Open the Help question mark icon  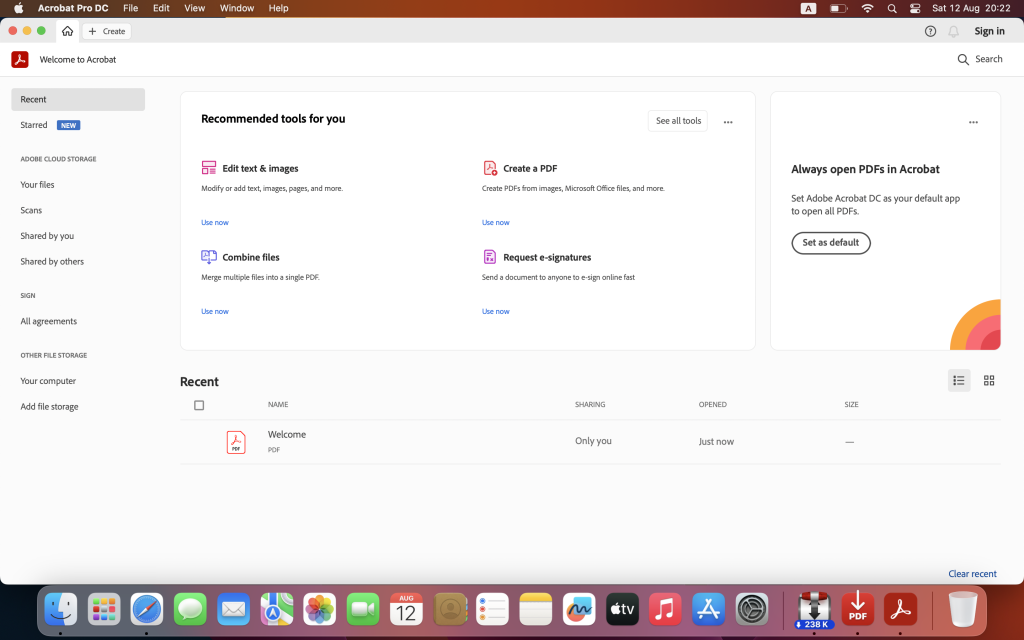click(x=930, y=31)
